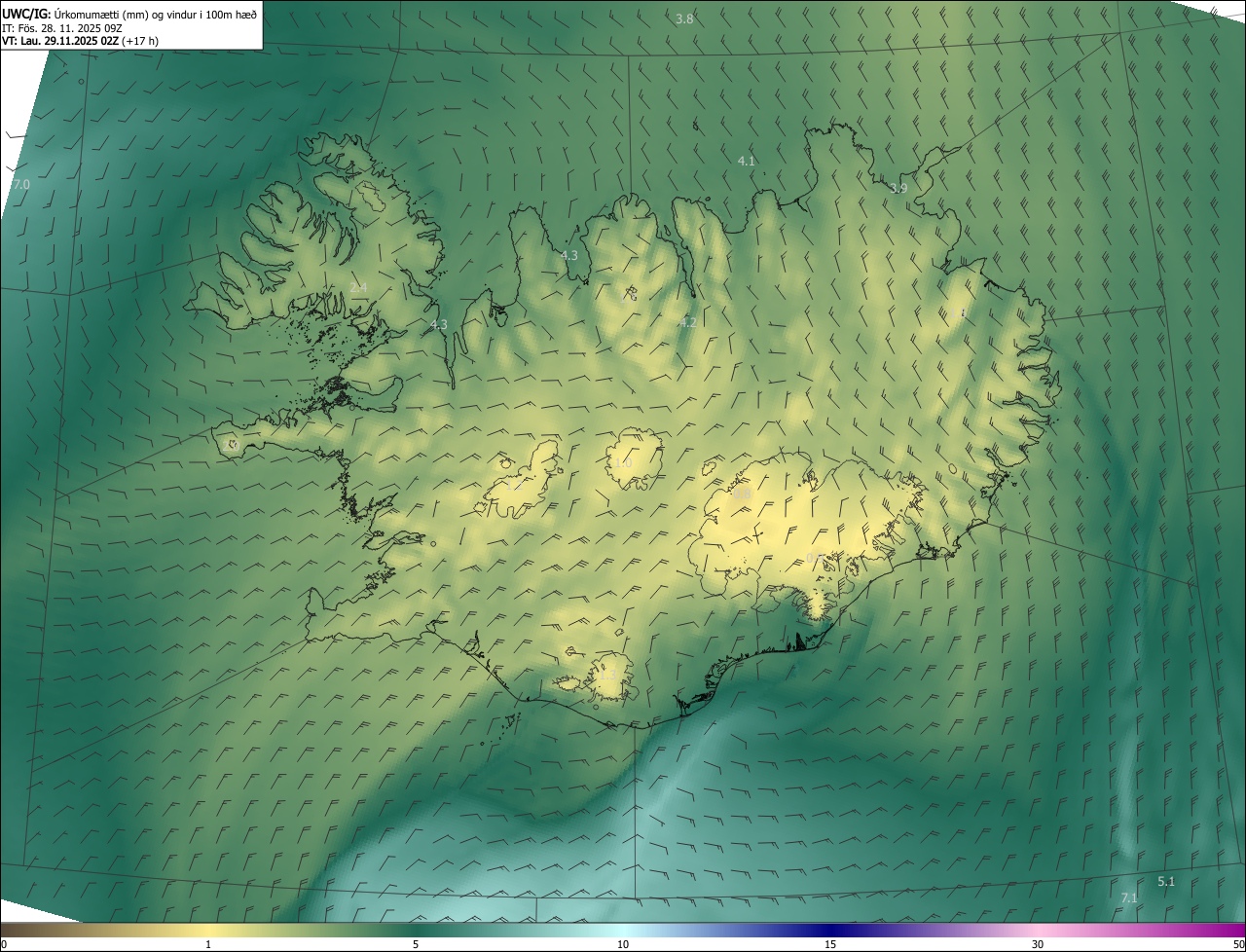This screenshot has height=952, width=1246.
Task: Click the '5' tick label on the color scale
Action: (416, 944)
